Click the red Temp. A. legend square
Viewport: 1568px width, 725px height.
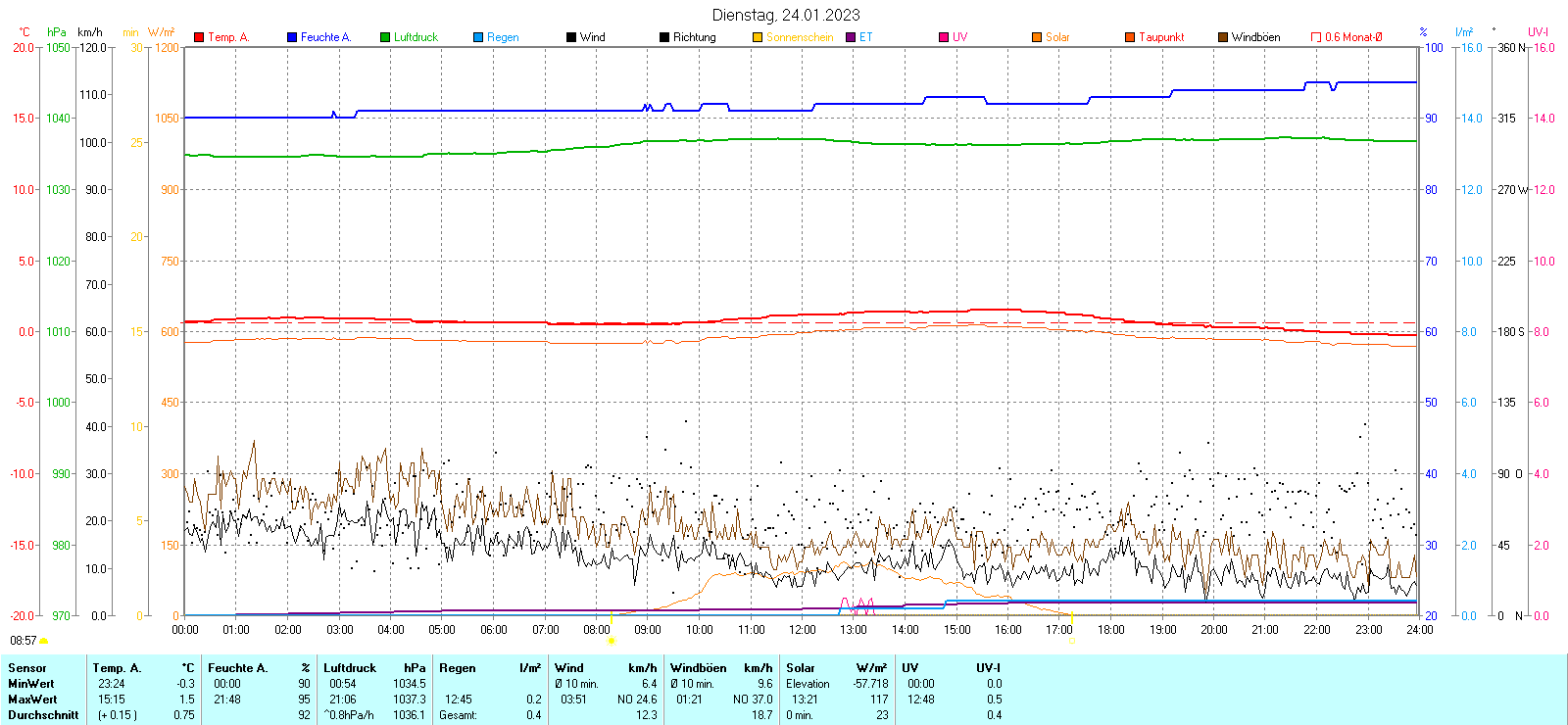pyautogui.click(x=199, y=37)
